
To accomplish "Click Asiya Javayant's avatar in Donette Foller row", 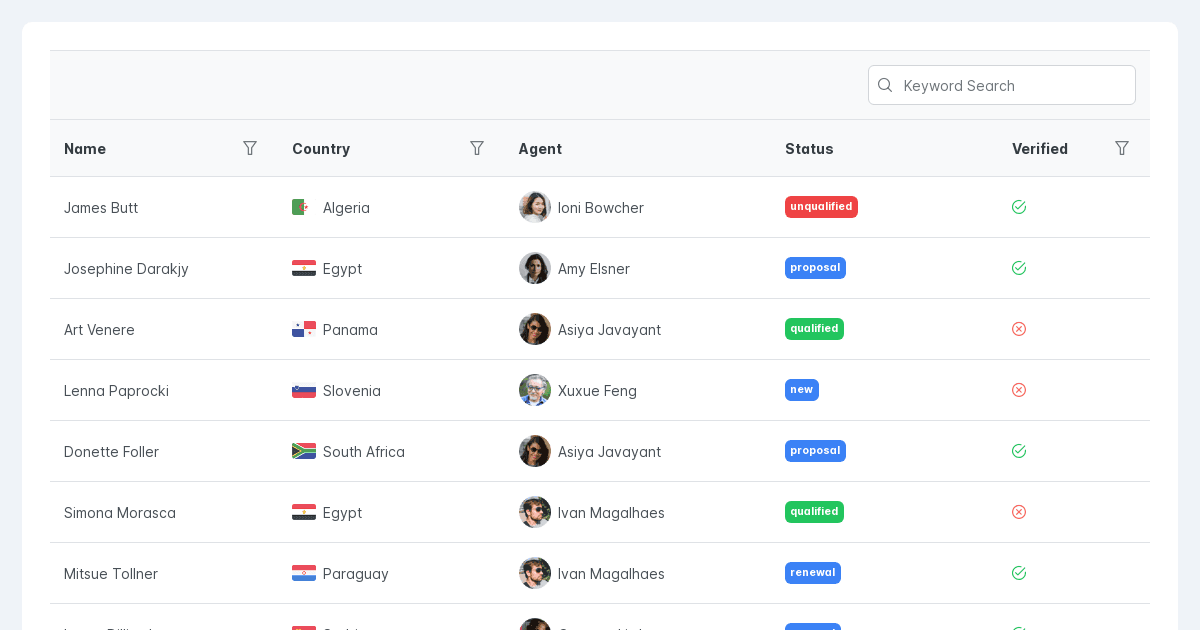I will (535, 451).
